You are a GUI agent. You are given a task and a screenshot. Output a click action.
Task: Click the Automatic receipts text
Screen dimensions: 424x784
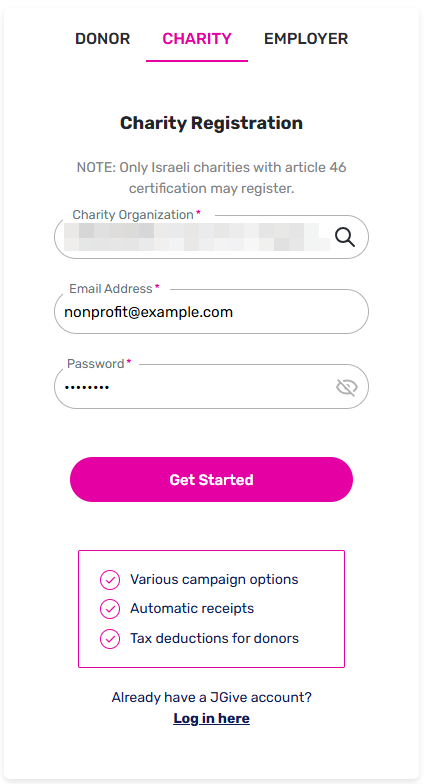coord(192,608)
